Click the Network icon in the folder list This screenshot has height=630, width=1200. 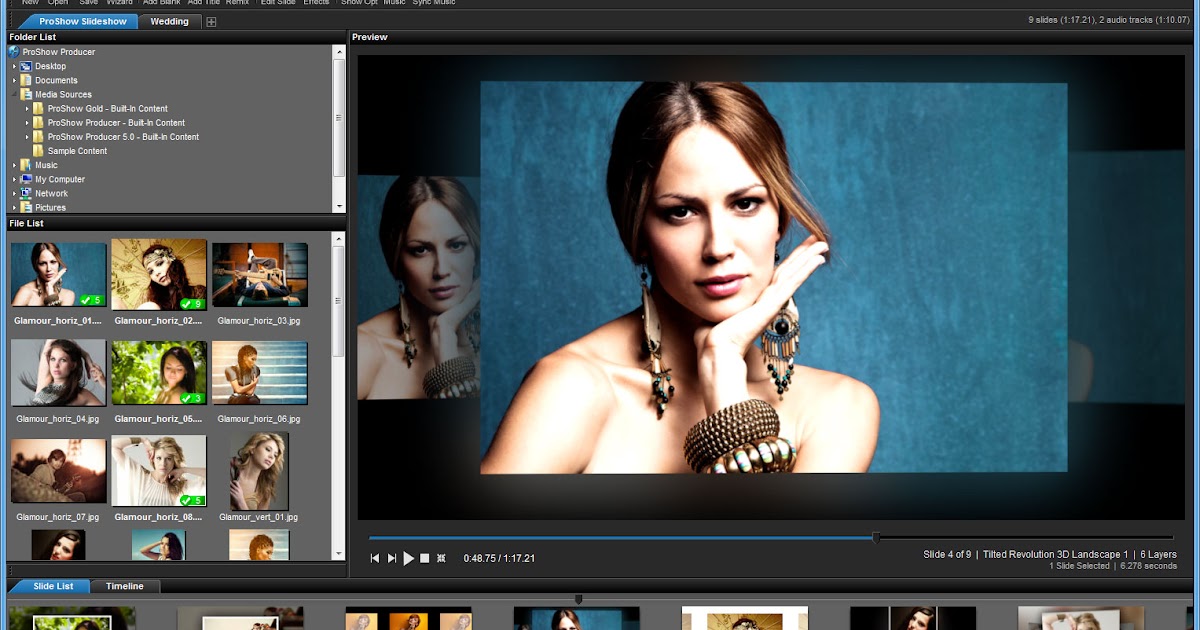pyautogui.click(x=26, y=193)
